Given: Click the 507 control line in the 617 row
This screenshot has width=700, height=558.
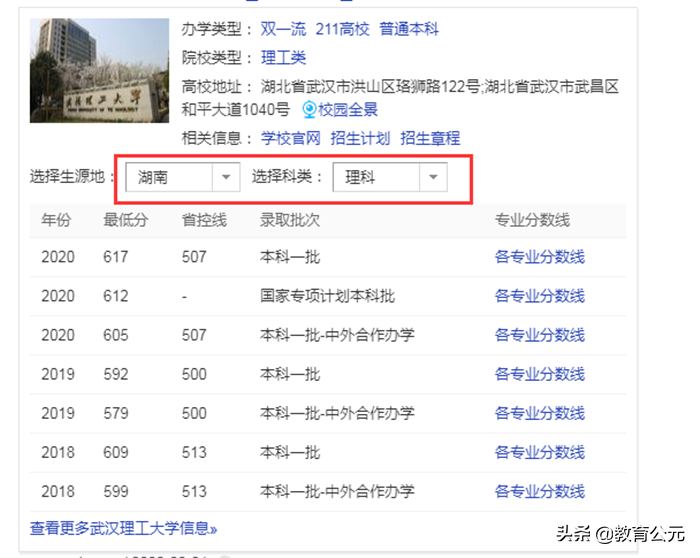Looking at the screenshot, I should click(x=194, y=257).
